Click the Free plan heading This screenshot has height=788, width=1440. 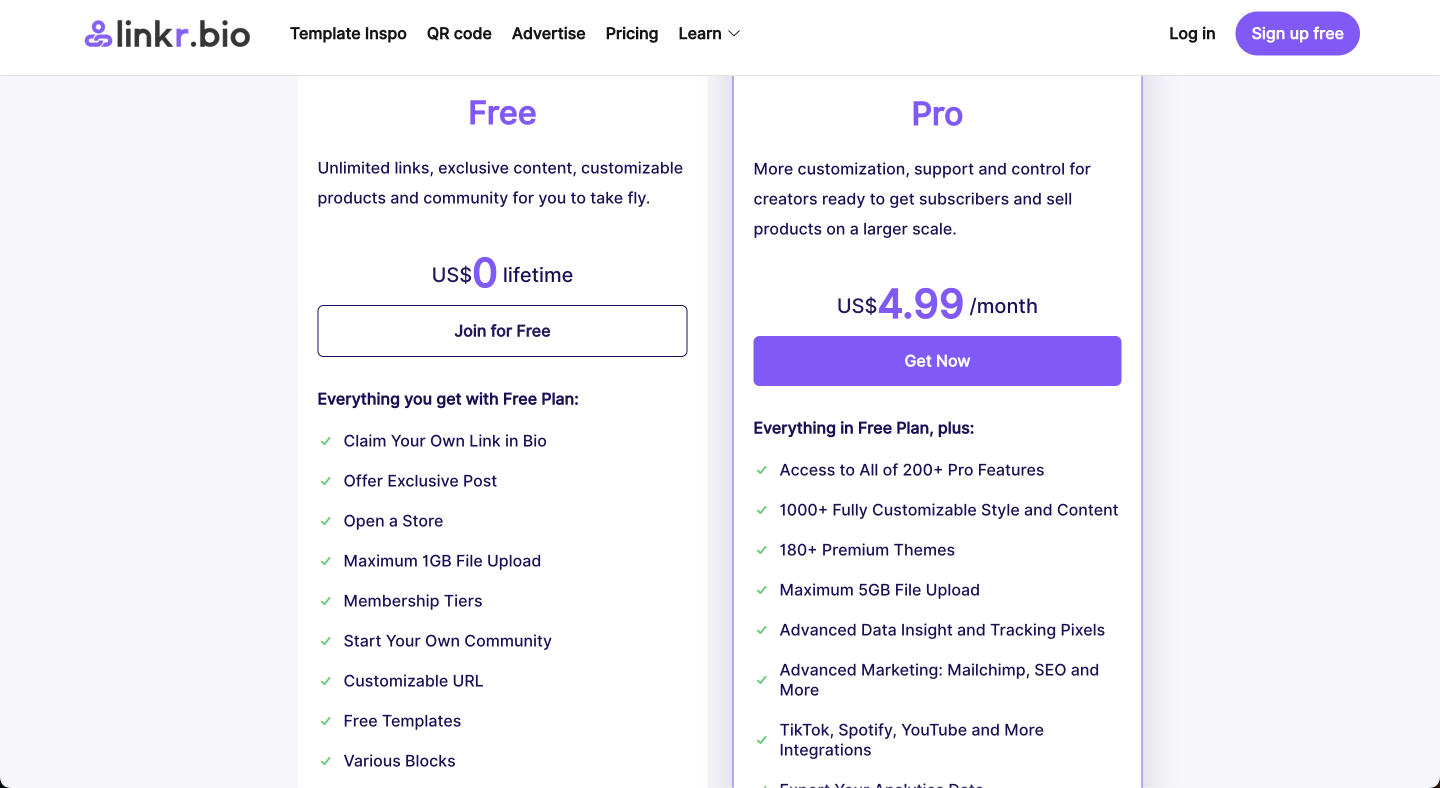point(502,113)
